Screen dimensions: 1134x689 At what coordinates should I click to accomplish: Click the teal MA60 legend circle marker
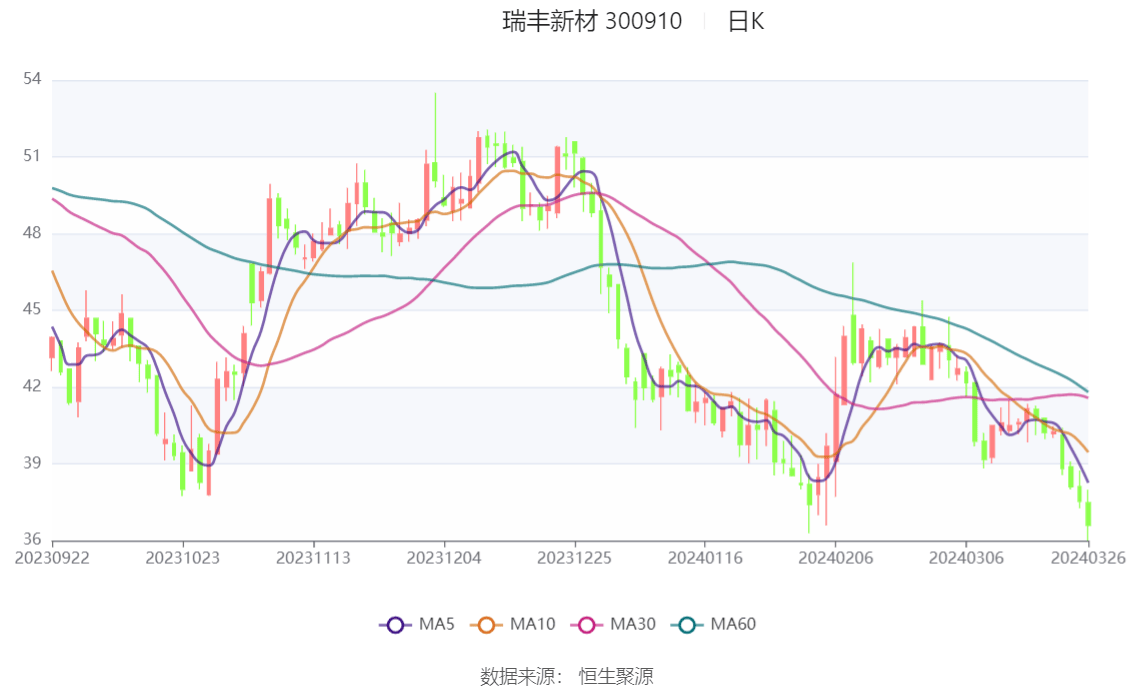pos(687,625)
